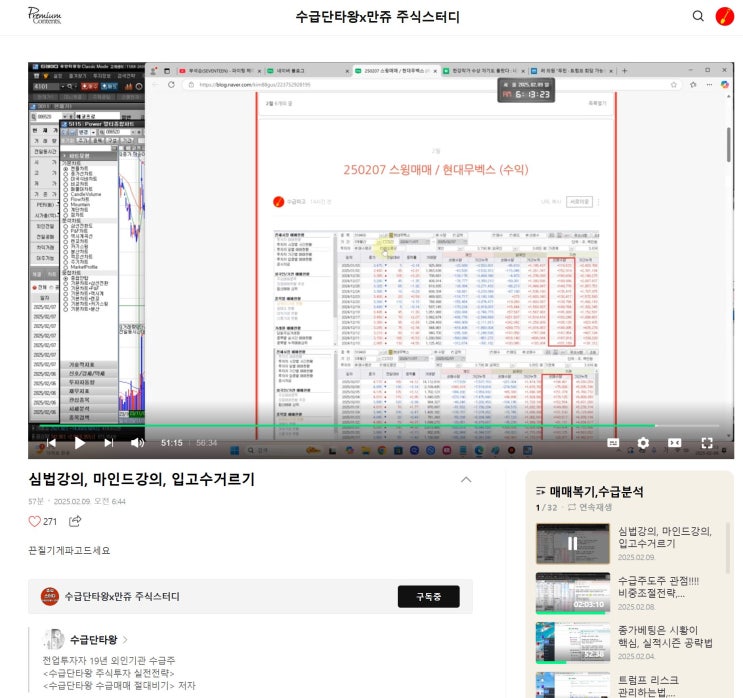Collapse the video description with the chevron
This screenshot has width=743, height=698.
click(466, 480)
